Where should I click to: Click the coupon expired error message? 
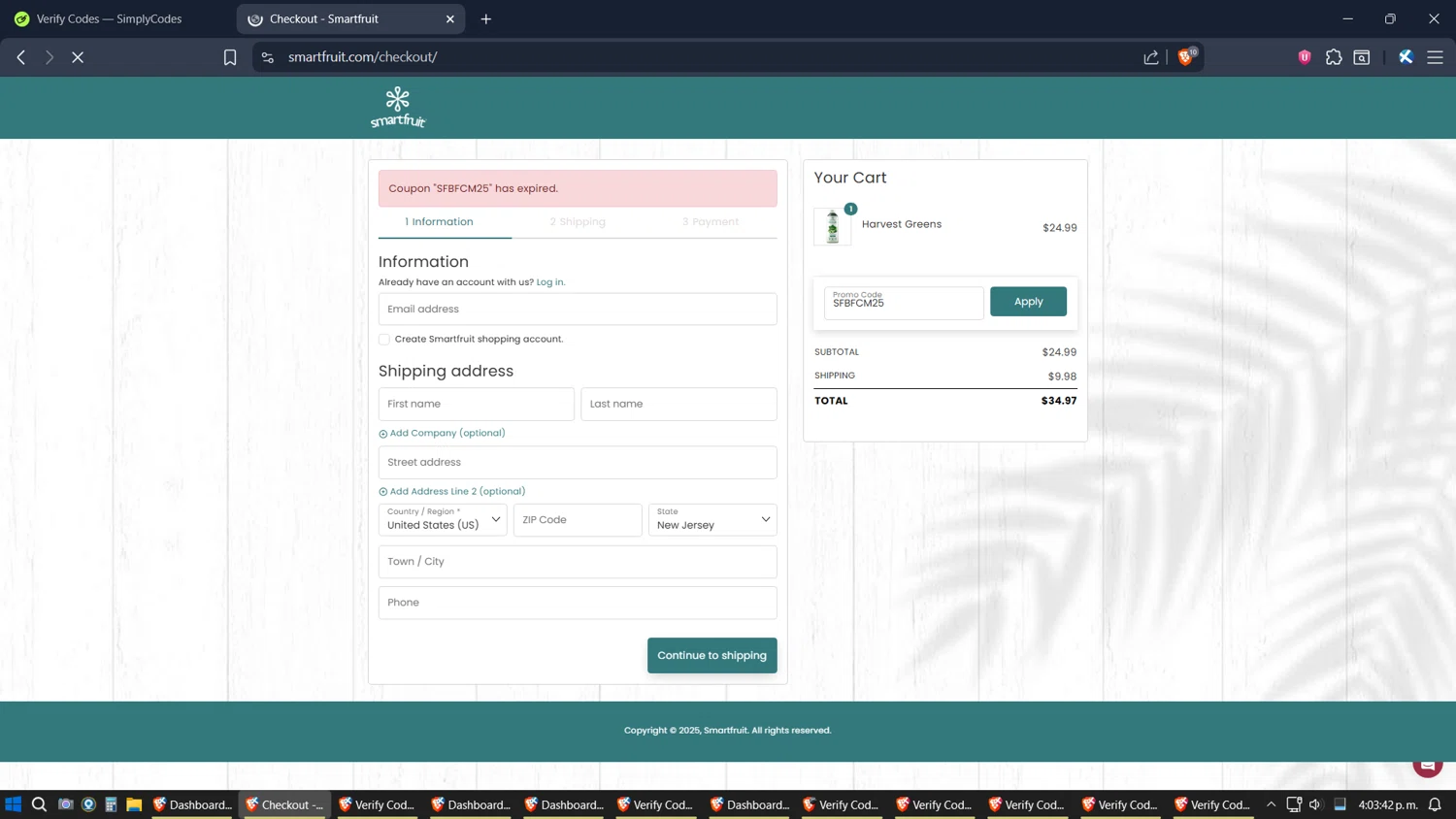tap(578, 188)
